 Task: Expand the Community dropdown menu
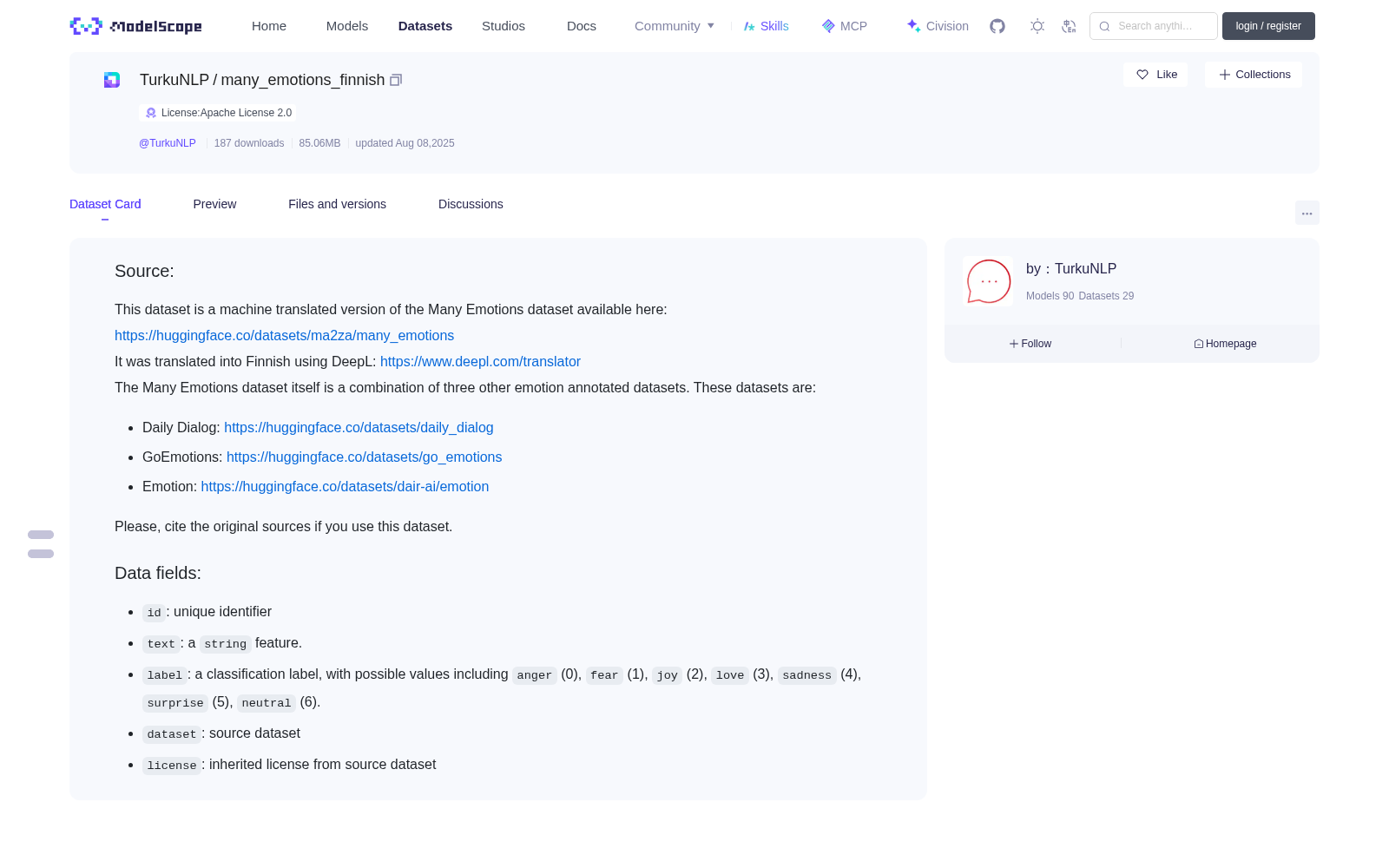tap(675, 26)
